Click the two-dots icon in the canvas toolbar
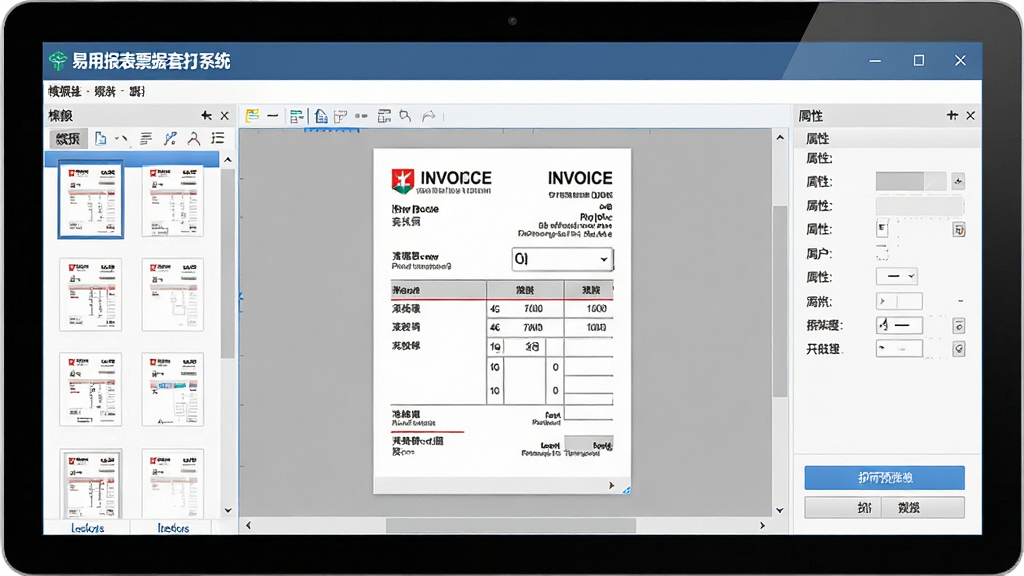 pos(361,116)
